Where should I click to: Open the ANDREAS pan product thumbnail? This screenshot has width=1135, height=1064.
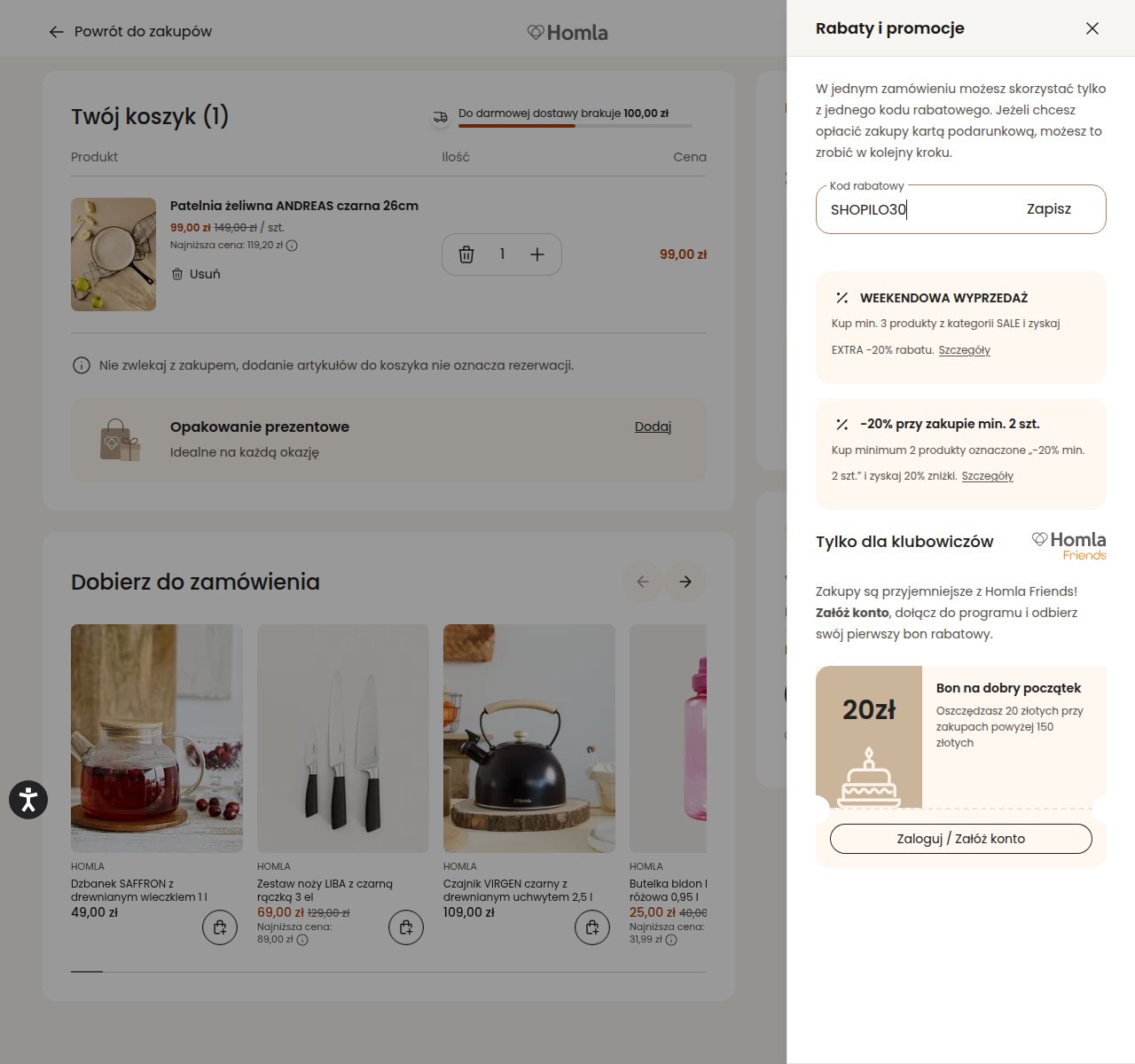pyautogui.click(x=113, y=254)
